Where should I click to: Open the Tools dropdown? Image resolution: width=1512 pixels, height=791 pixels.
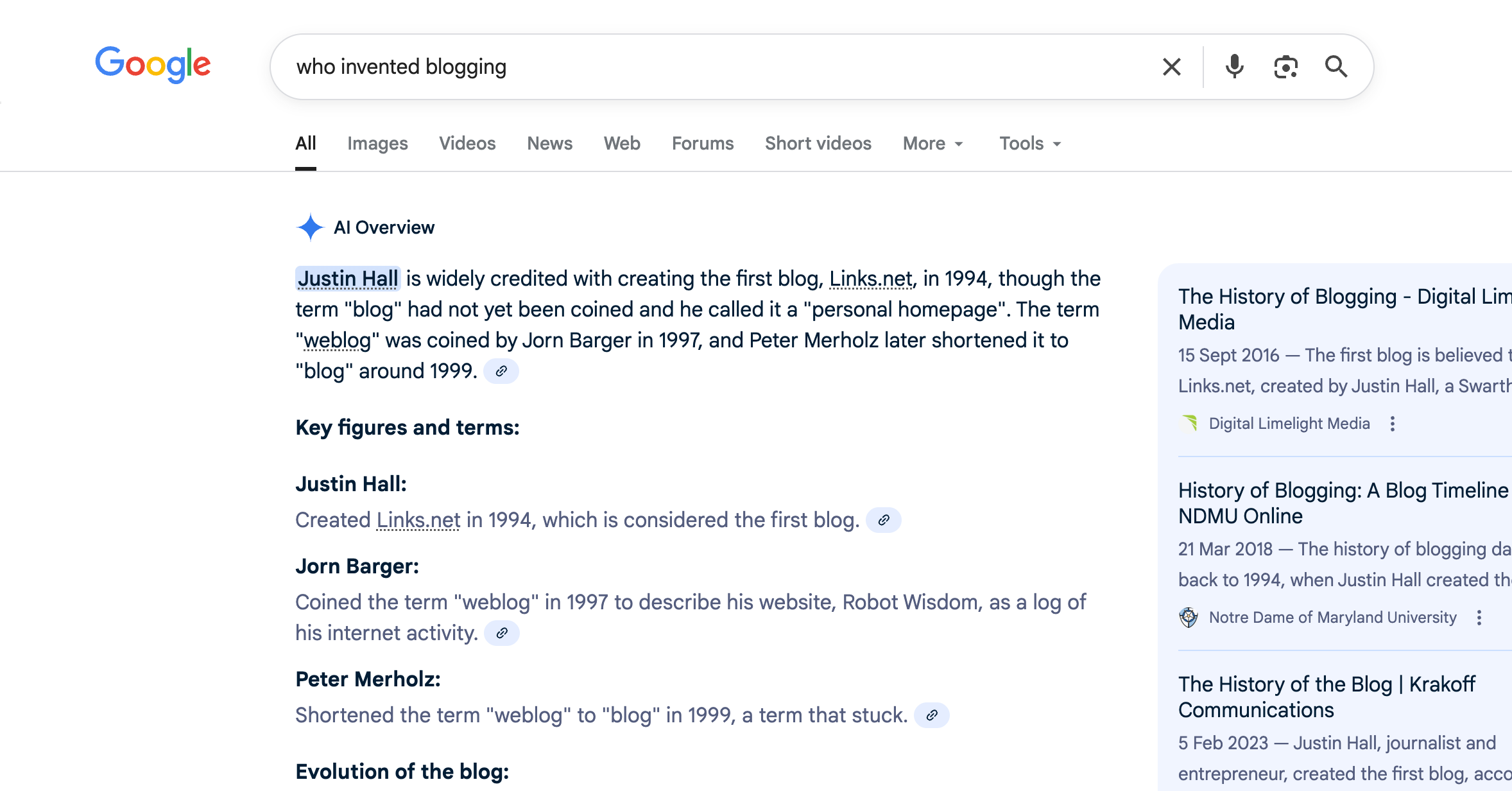tap(1029, 144)
